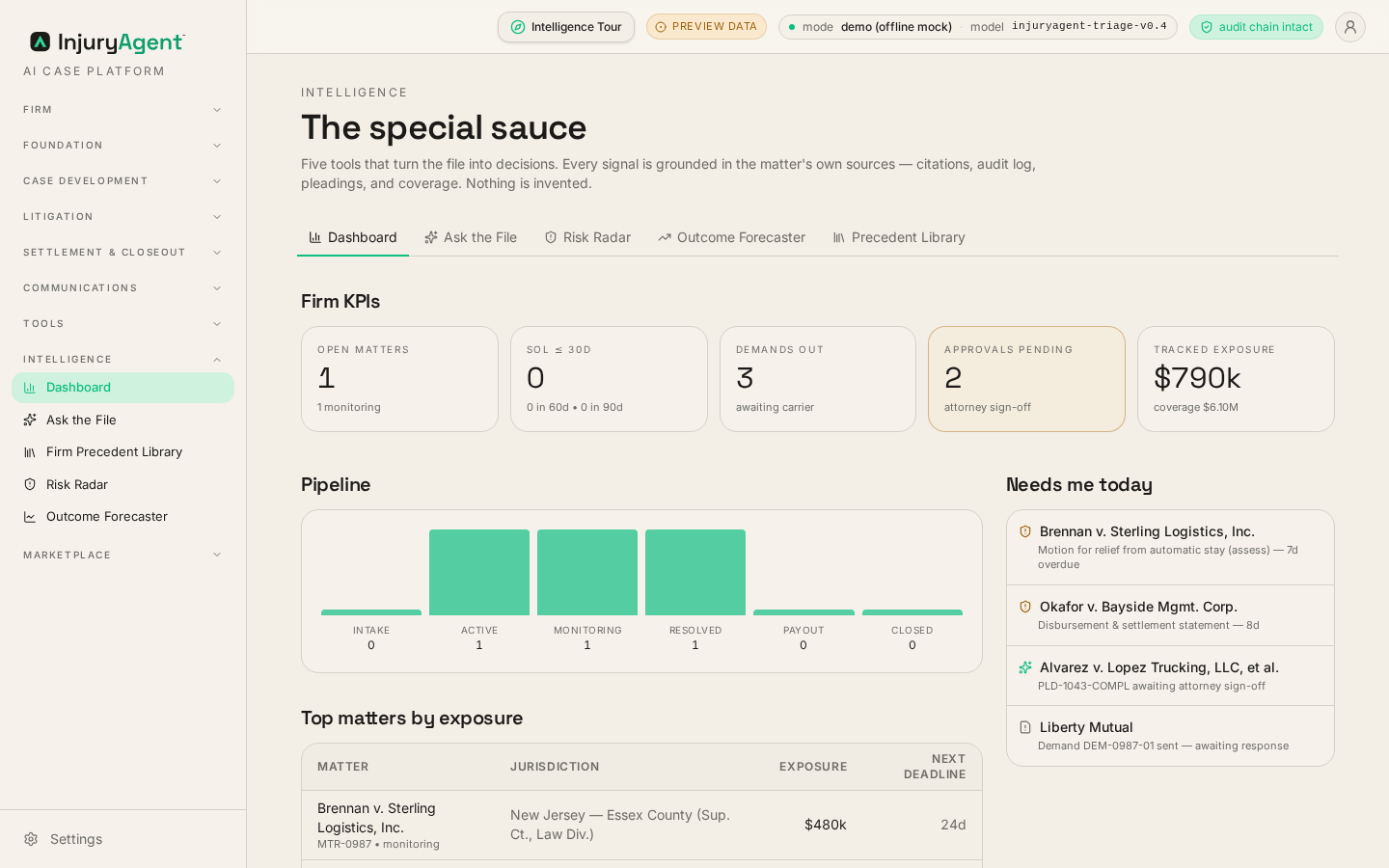Expand the Litigation sidebar section
The width and height of the screenshot is (1389, 868).
tap(123, 217)
